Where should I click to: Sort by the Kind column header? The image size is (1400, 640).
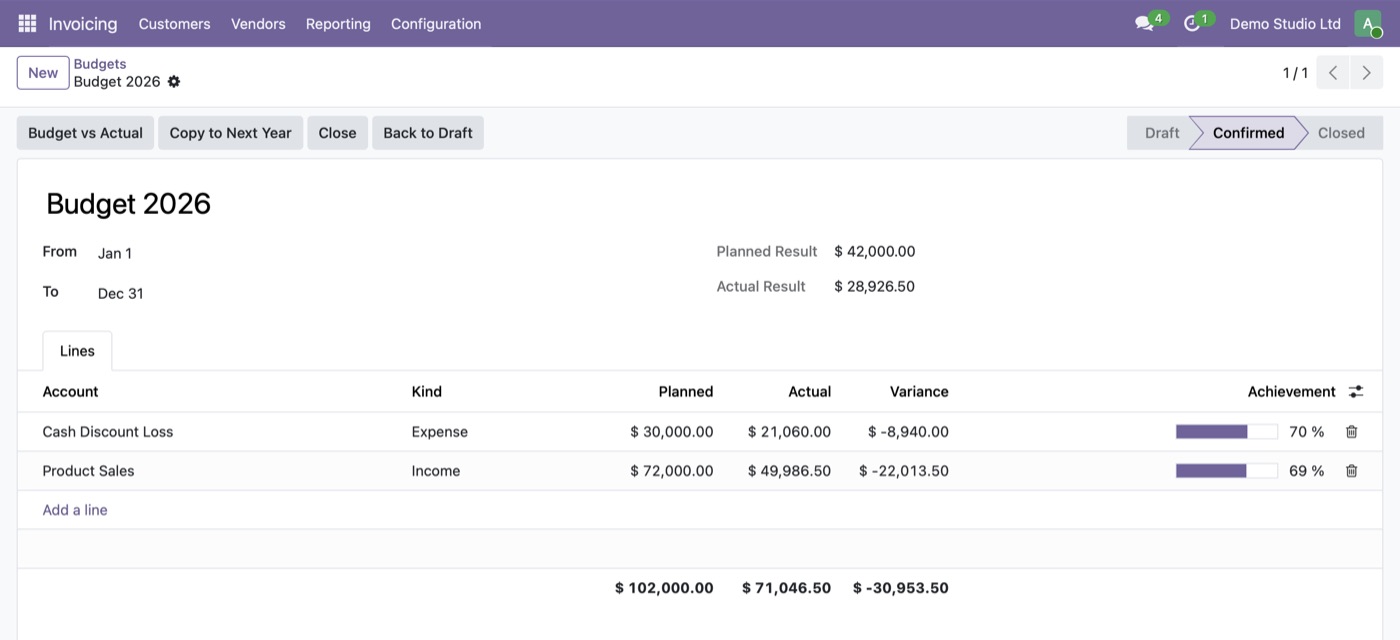[x=426, y=392]
